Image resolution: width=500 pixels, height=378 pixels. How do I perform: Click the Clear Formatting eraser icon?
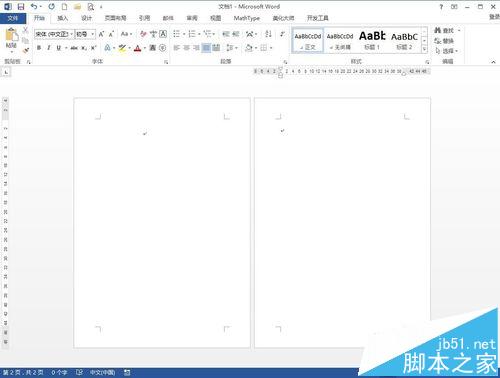click(x=143, y=34)
